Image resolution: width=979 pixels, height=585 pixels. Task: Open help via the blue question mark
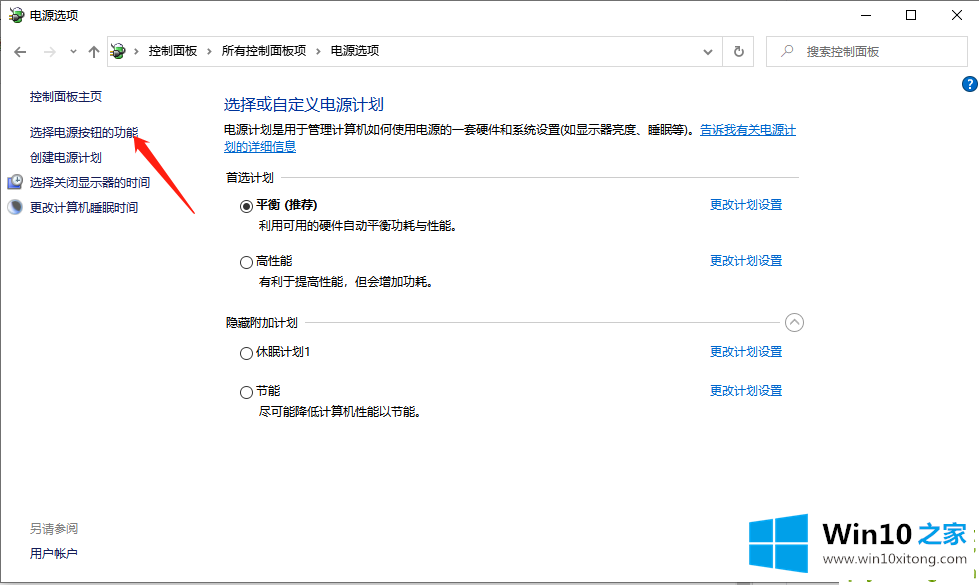969,85
